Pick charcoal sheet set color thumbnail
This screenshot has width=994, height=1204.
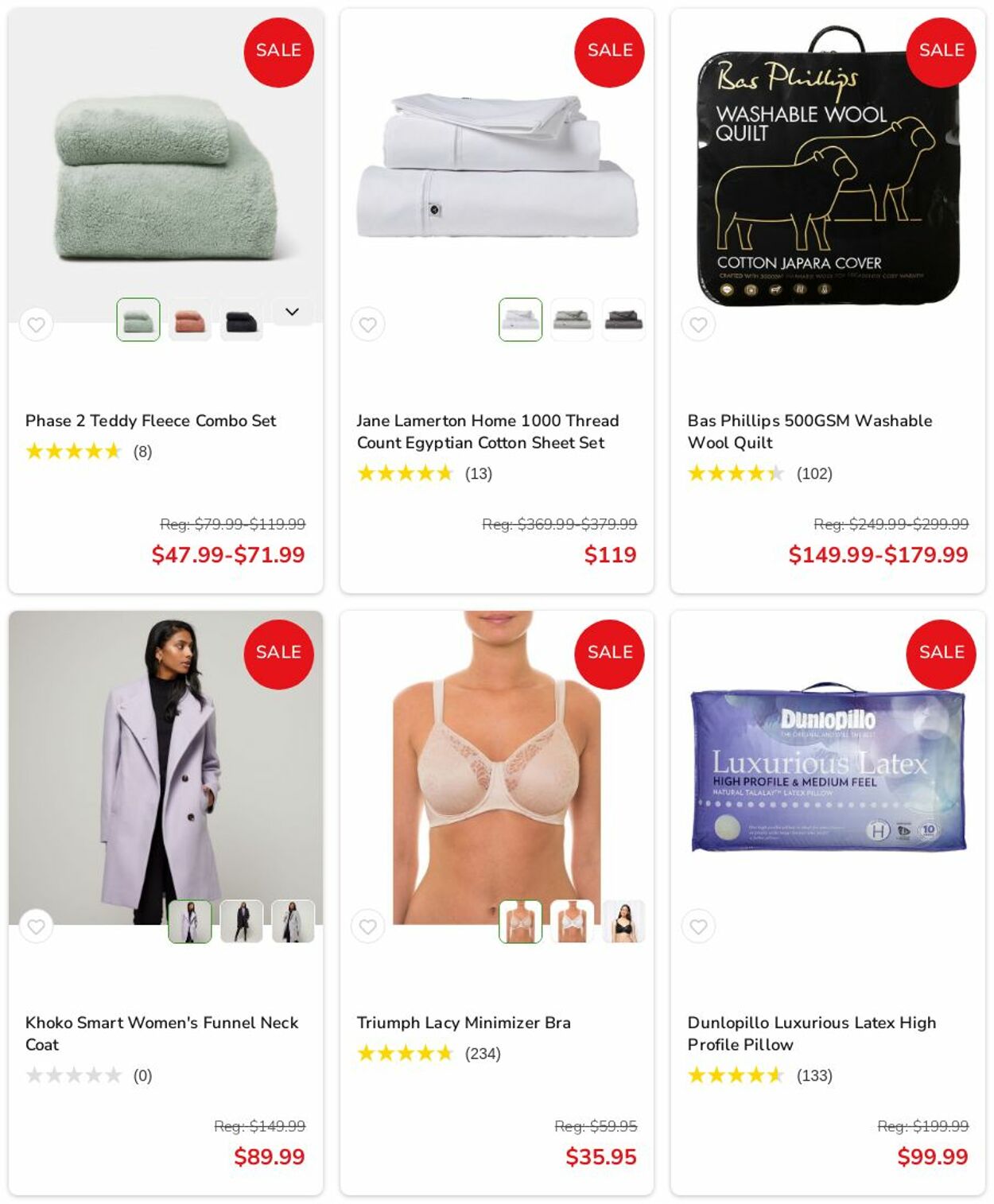[x=623, y=320]
